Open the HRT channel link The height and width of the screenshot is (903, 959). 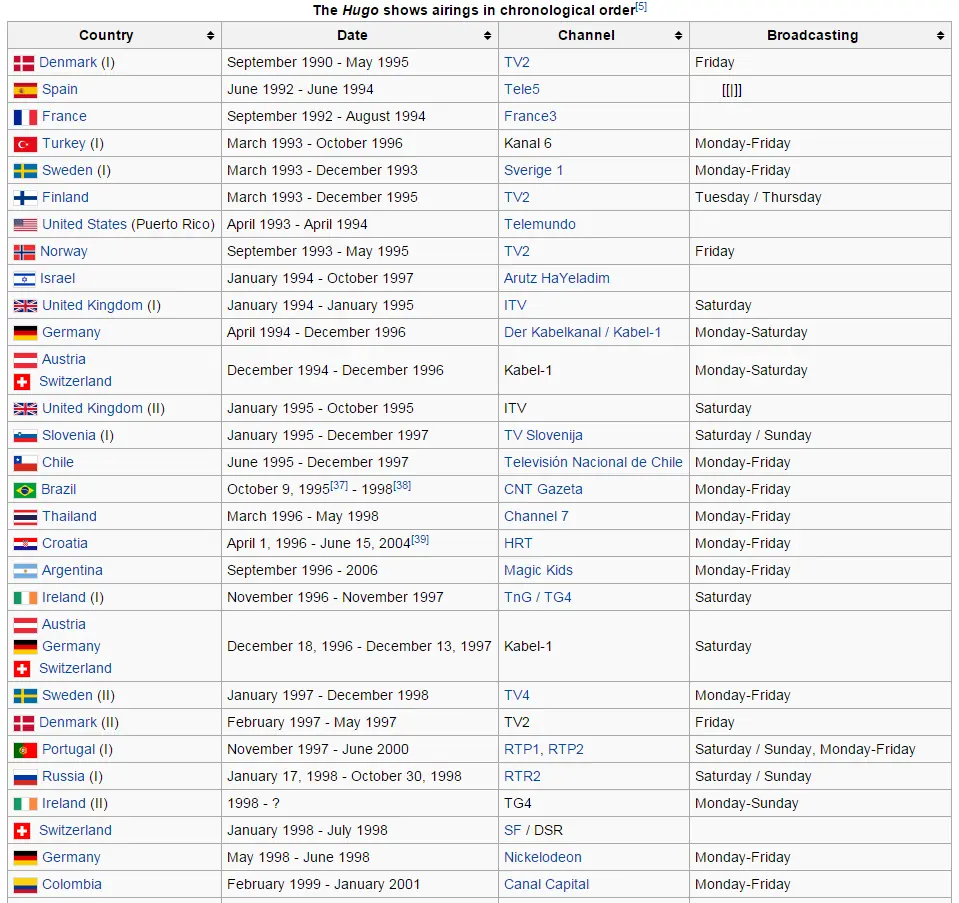pos(518,543)
